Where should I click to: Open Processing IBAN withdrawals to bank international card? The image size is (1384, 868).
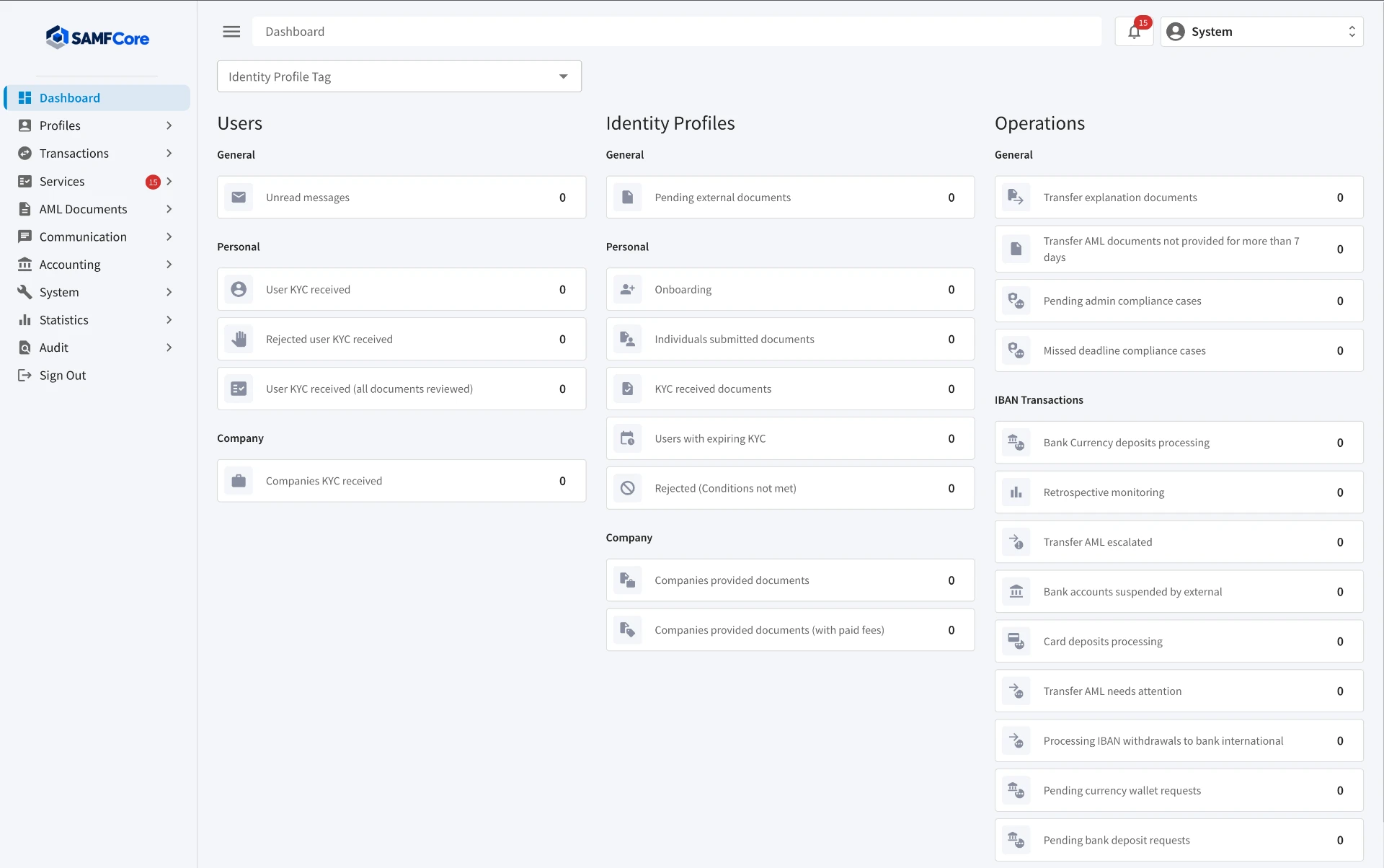(x=1179, y=741)
